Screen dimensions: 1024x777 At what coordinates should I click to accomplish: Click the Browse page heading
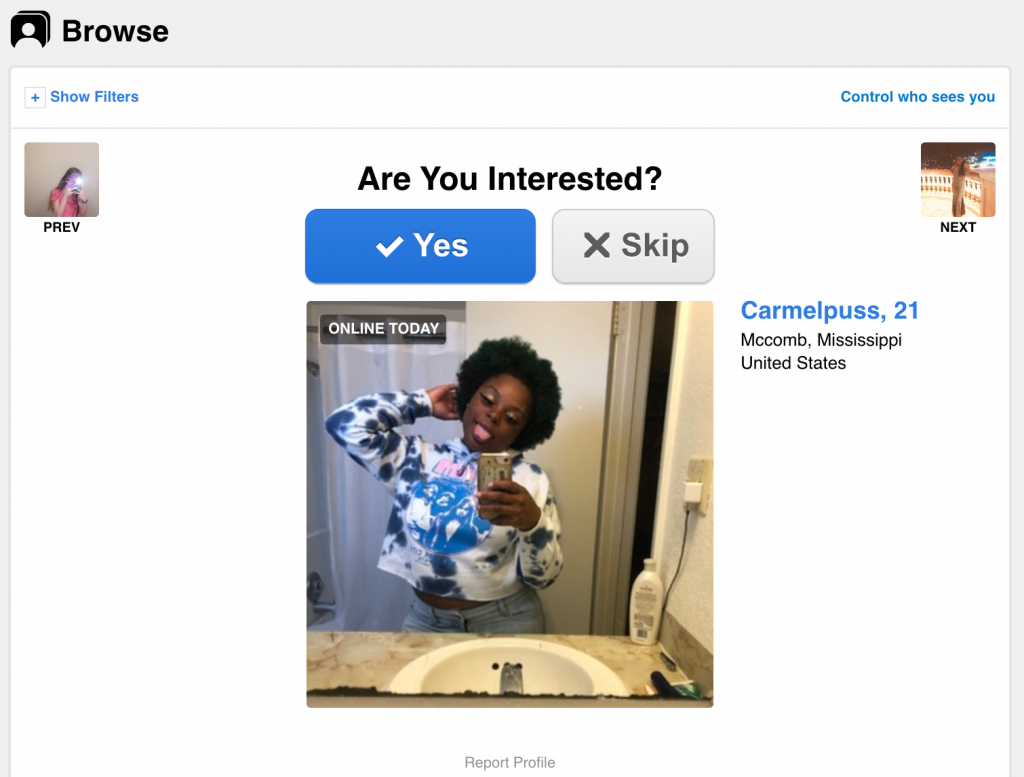coord(115,31)
